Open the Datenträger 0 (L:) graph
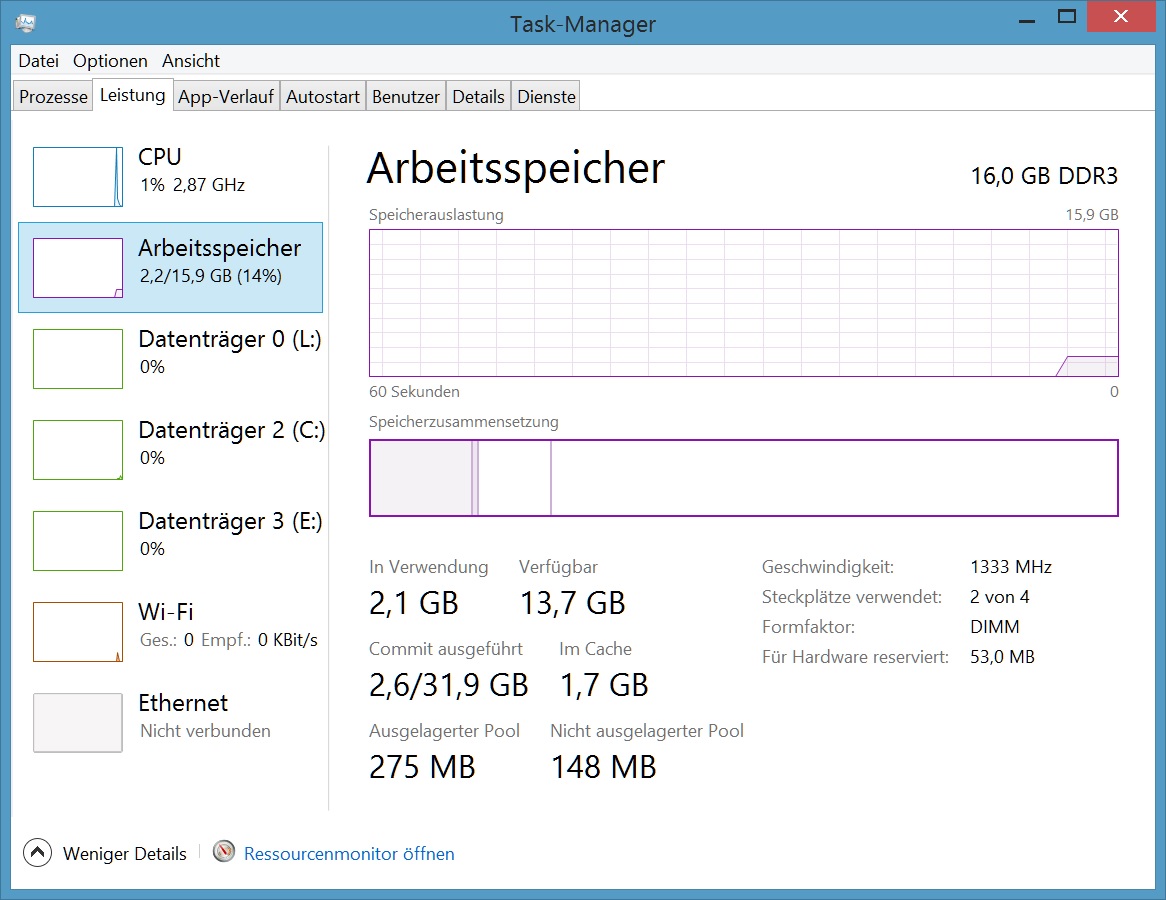This screenshot has width=1166, height=900. click(x=78, y=359)
